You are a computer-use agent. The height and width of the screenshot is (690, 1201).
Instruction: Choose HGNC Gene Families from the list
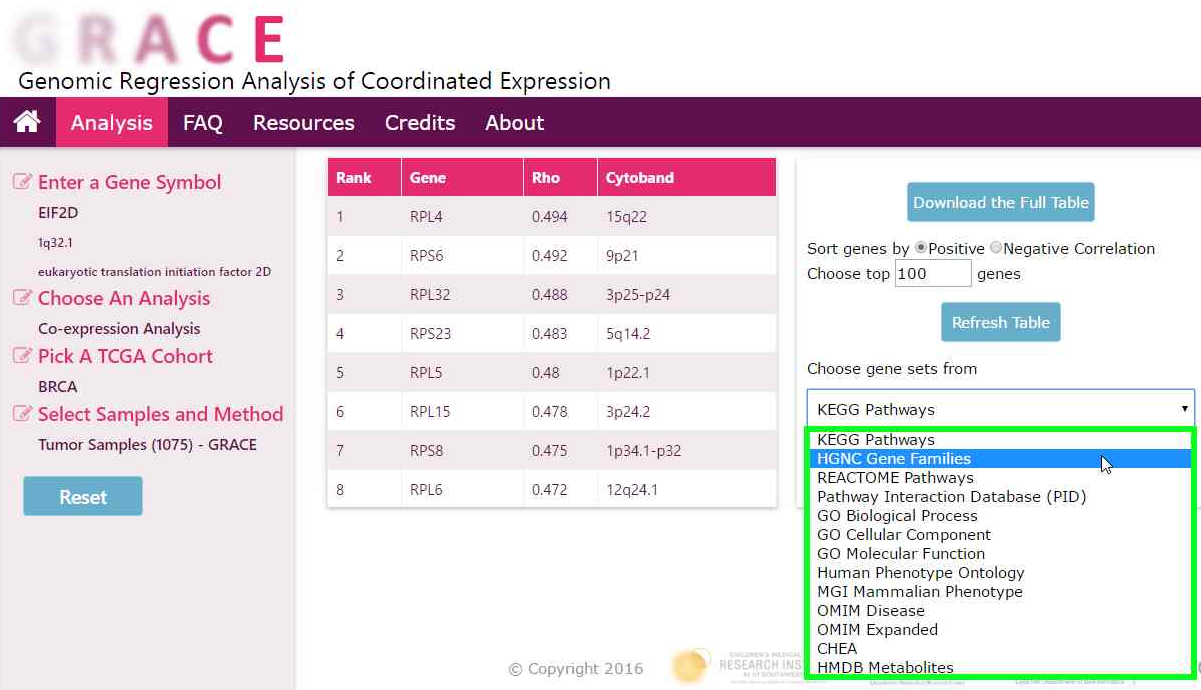pos(894,459)
